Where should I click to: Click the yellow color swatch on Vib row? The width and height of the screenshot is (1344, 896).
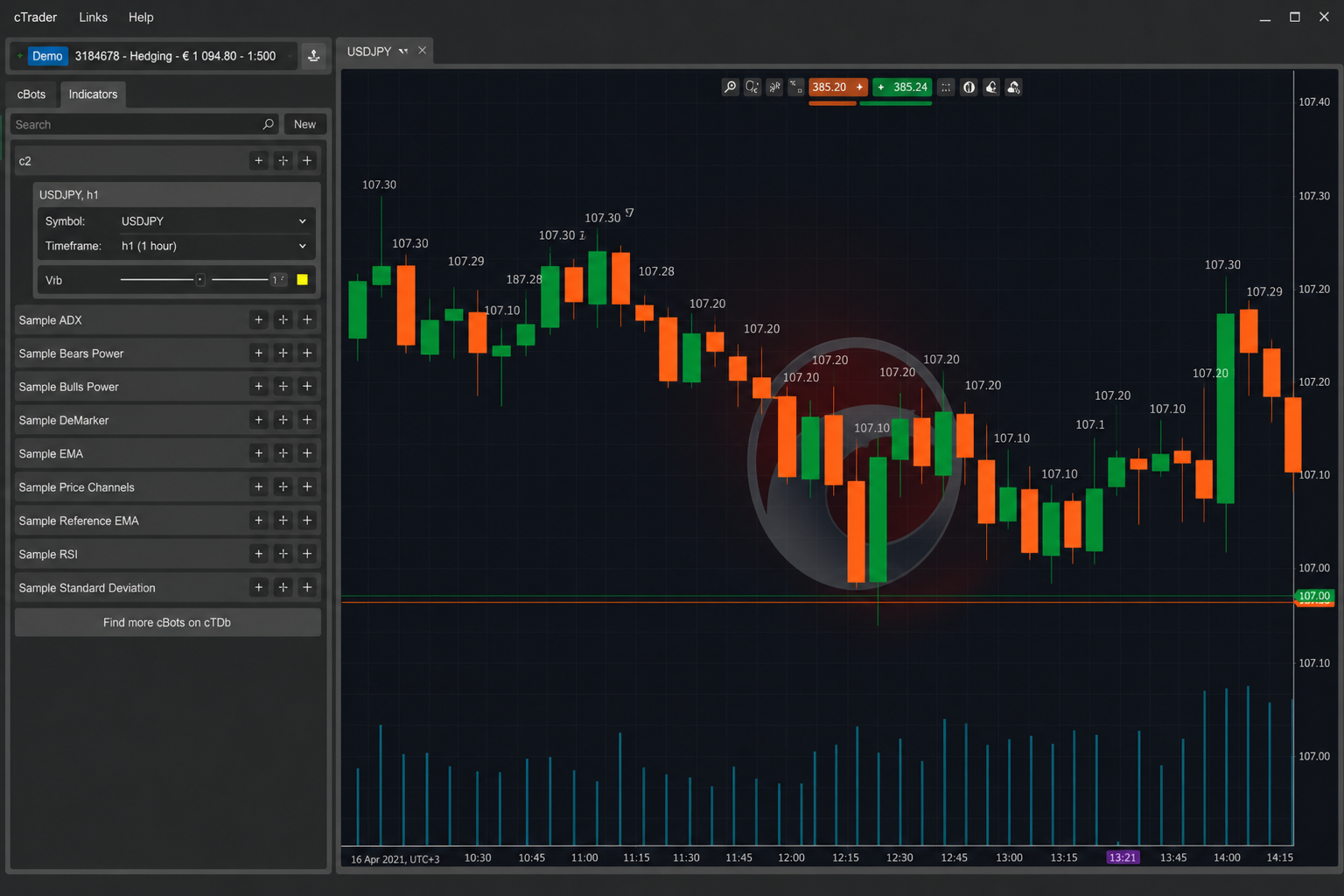click(302, 280)
